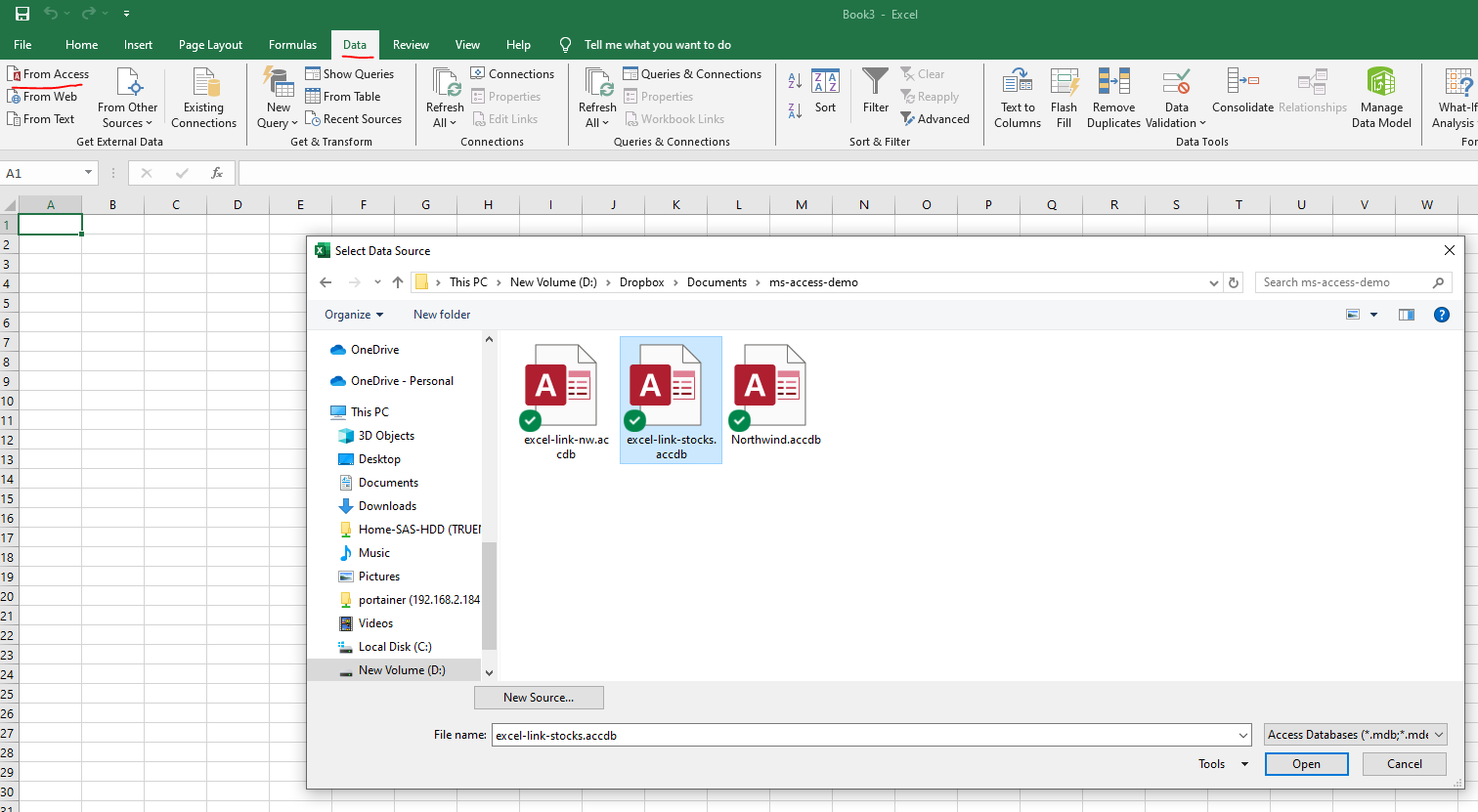Open the Access Databases file type dropdown
This screenshot has height=812, width=1478.
point(1355,735)
